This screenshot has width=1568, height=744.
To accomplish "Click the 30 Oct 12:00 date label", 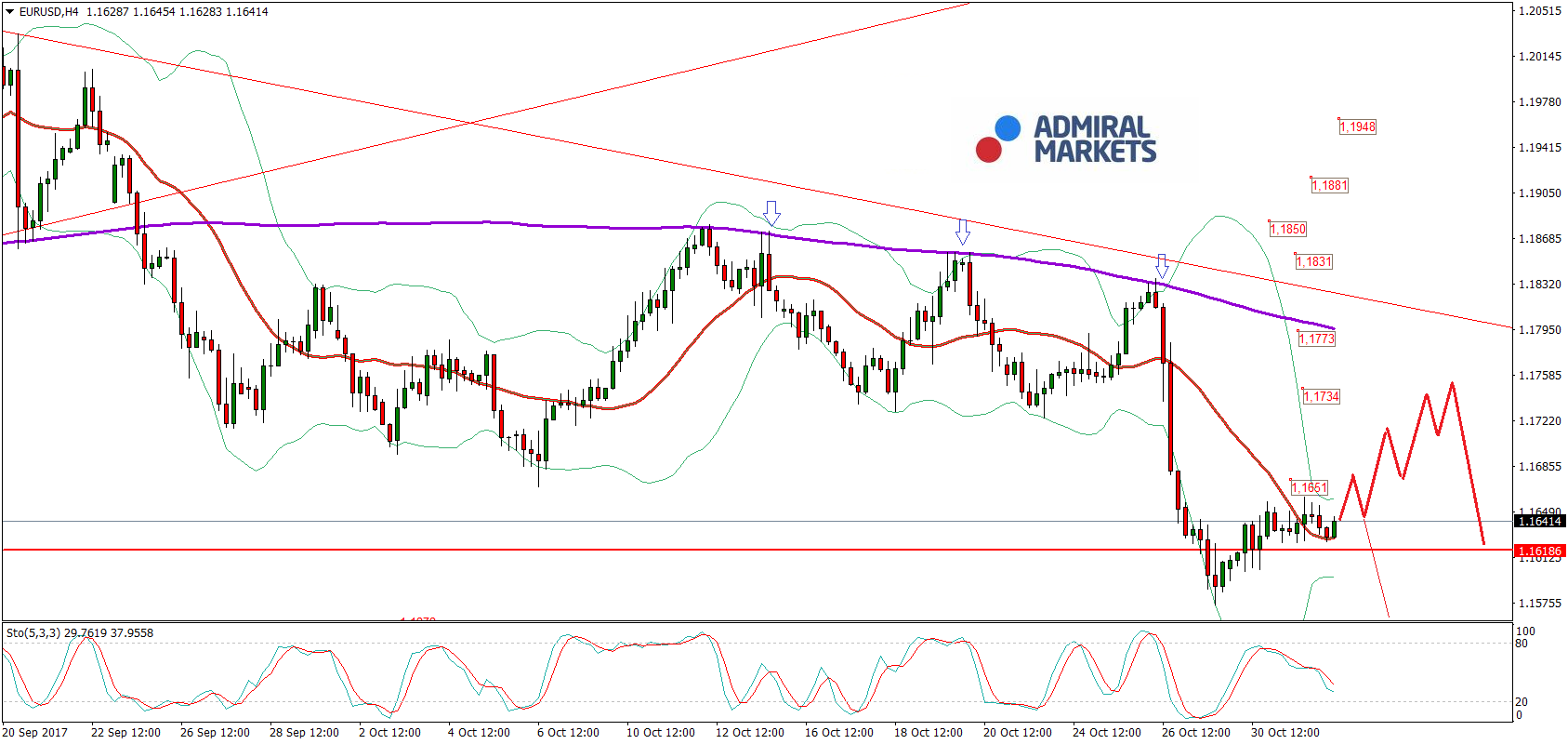I will click(1285, 733).
